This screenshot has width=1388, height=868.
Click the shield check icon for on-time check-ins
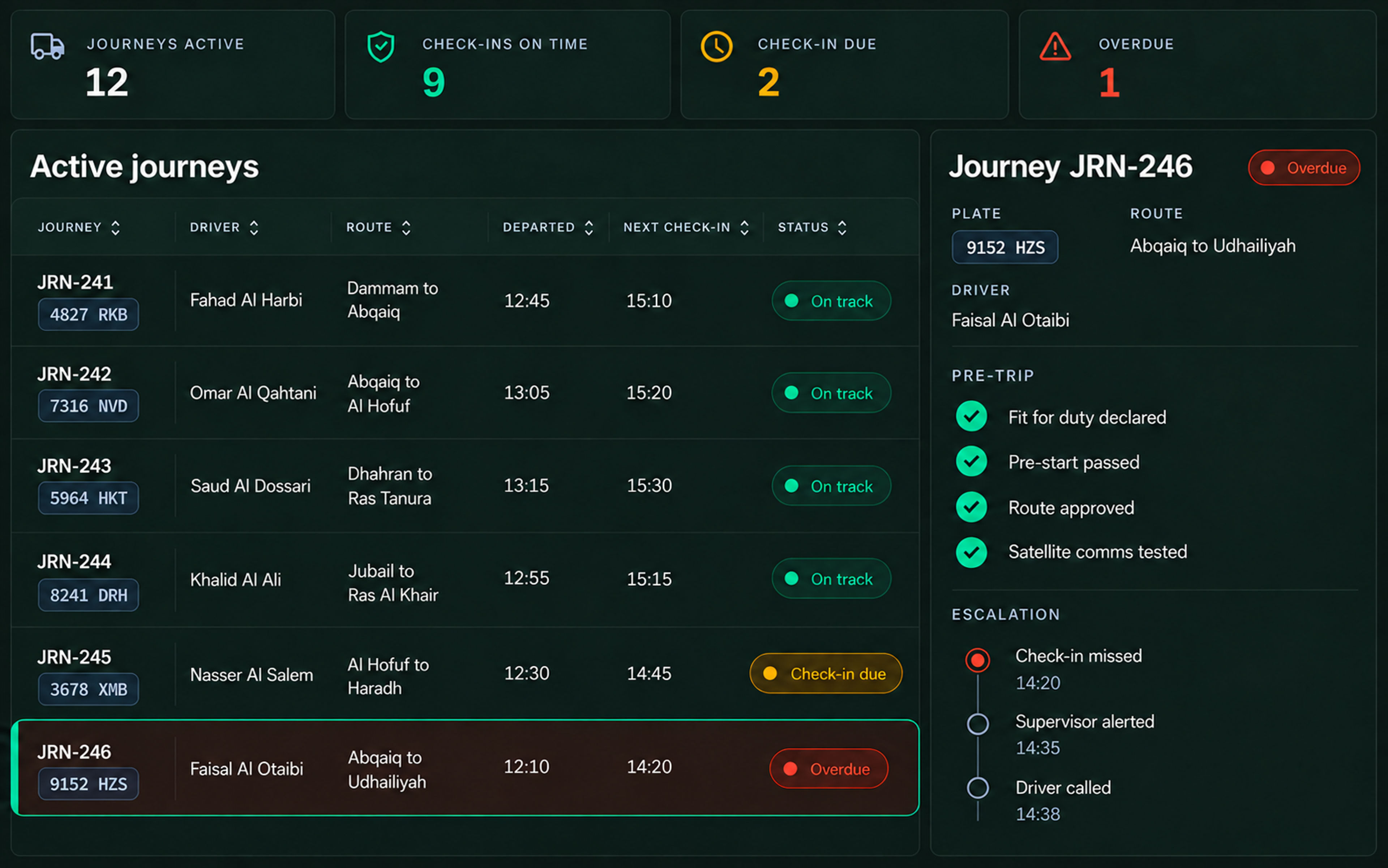[x=381, y=47]
